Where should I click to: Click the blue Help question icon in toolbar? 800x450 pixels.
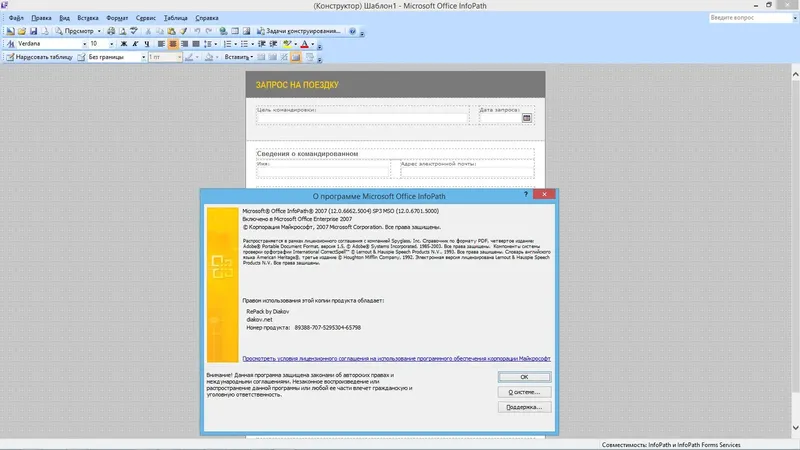point(352,31)
